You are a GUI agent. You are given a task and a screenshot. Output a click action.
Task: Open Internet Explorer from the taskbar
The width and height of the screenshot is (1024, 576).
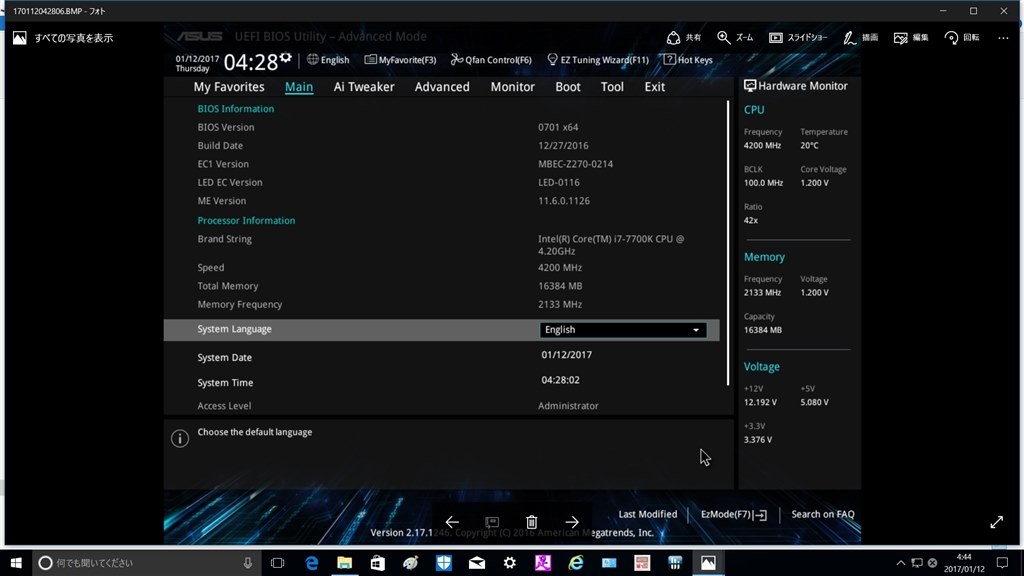[575, 563]
